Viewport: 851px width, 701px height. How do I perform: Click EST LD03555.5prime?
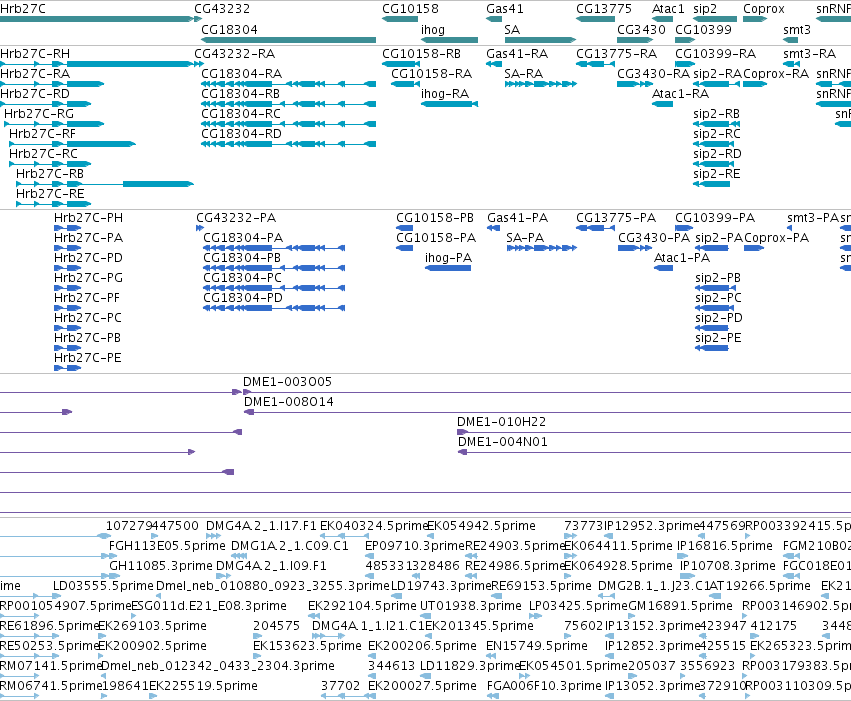[103, 586]
